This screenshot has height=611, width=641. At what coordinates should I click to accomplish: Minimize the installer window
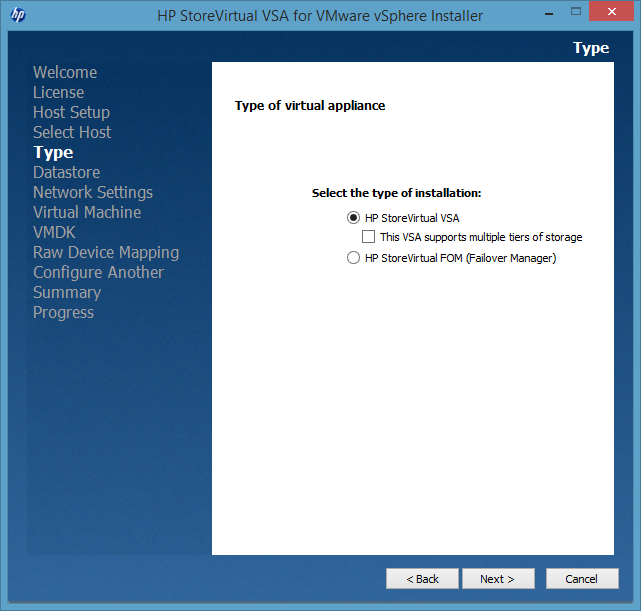coord(549,12)
